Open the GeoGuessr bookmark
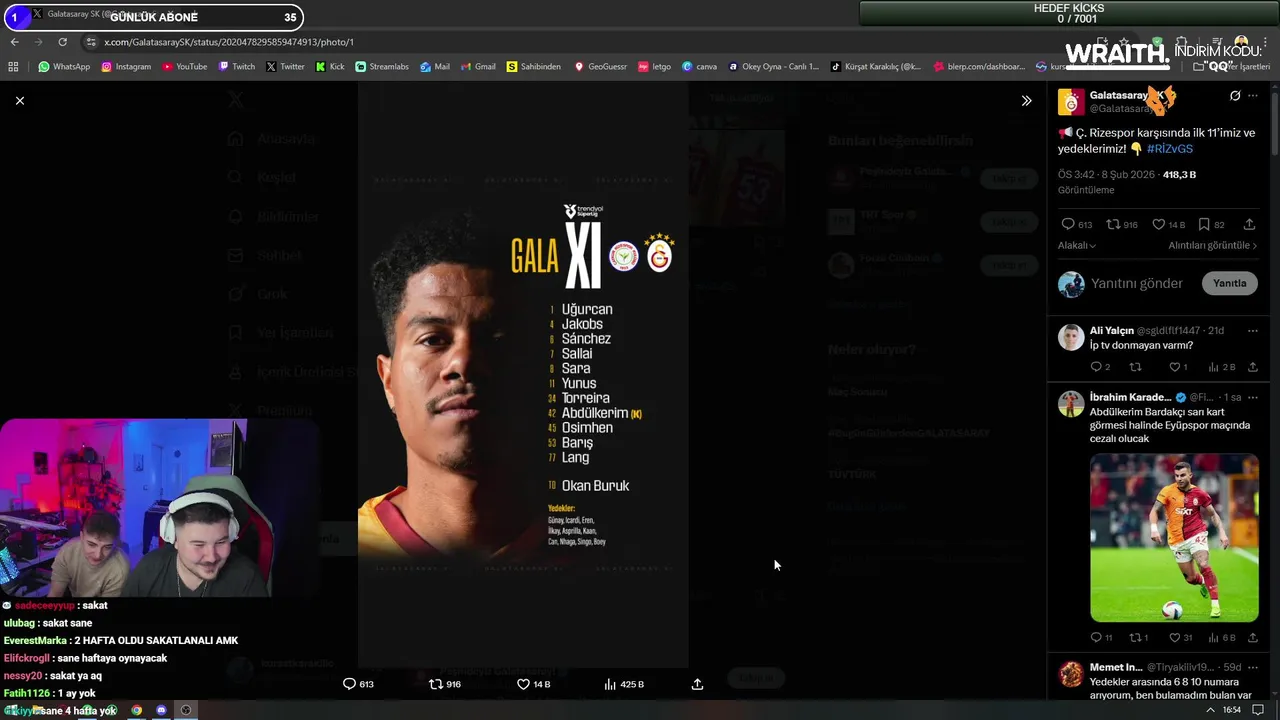This screenshot has width=1280, height=720. 600,67
